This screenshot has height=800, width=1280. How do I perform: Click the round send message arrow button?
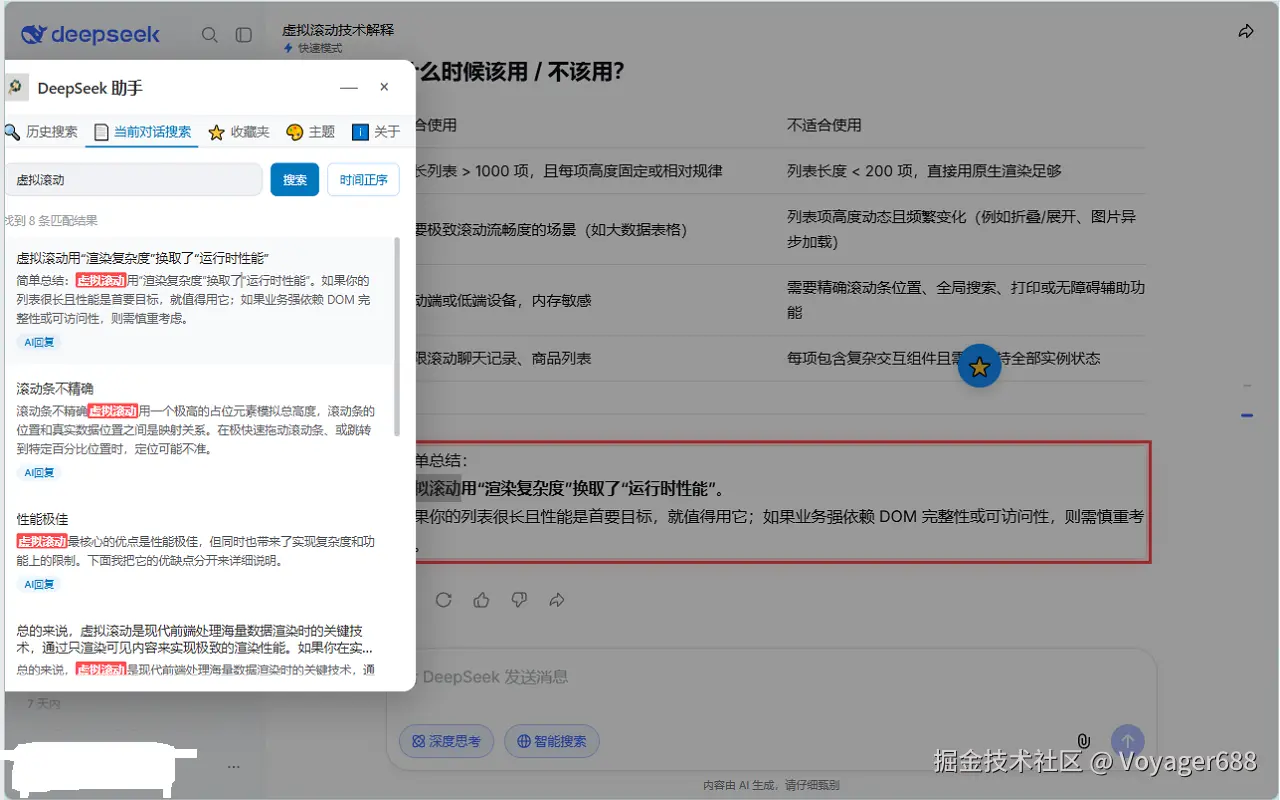1128,741
